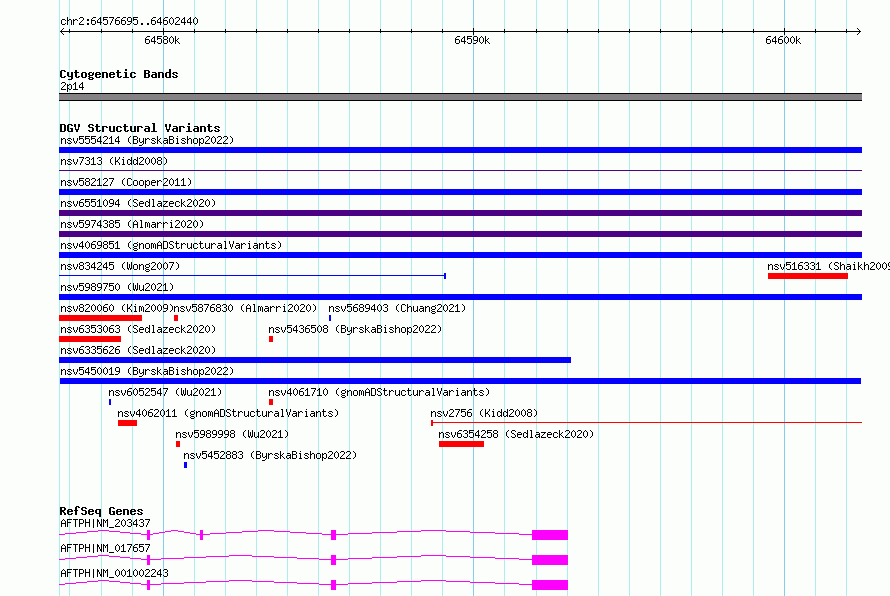Viewport: 890px width, 596px height.
Task: Click the DGV Structural Variants track title
Action: pyautogui.click(x=140, y=128)
